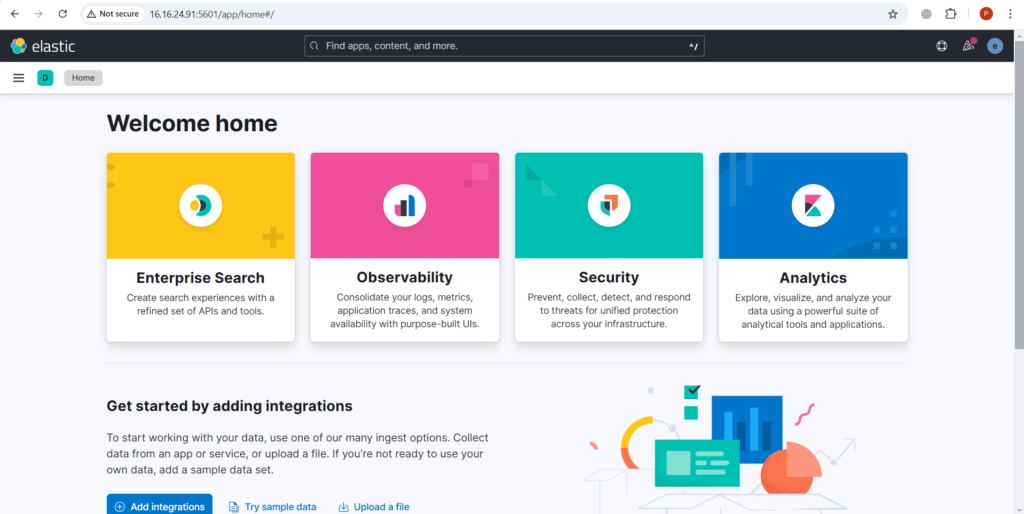This screenshot has height=514, width=1024.
Task: Click the Analytics description text
Action: pos(813,311)
